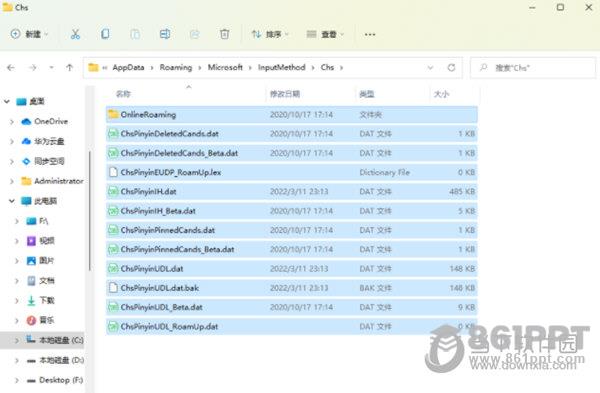
Task: Select ChsPinyinIH.dat file
Action: pyautogui.click(x=292, y=191)
